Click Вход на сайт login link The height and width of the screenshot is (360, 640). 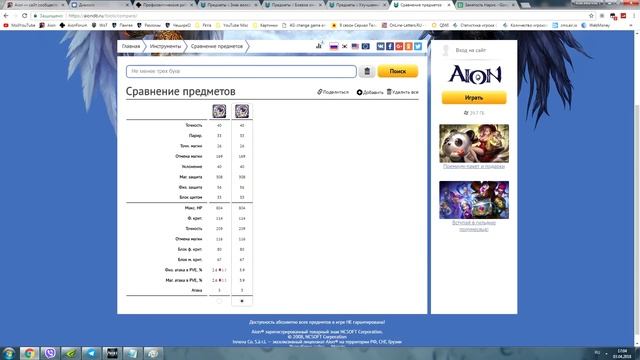click(471, 50)
